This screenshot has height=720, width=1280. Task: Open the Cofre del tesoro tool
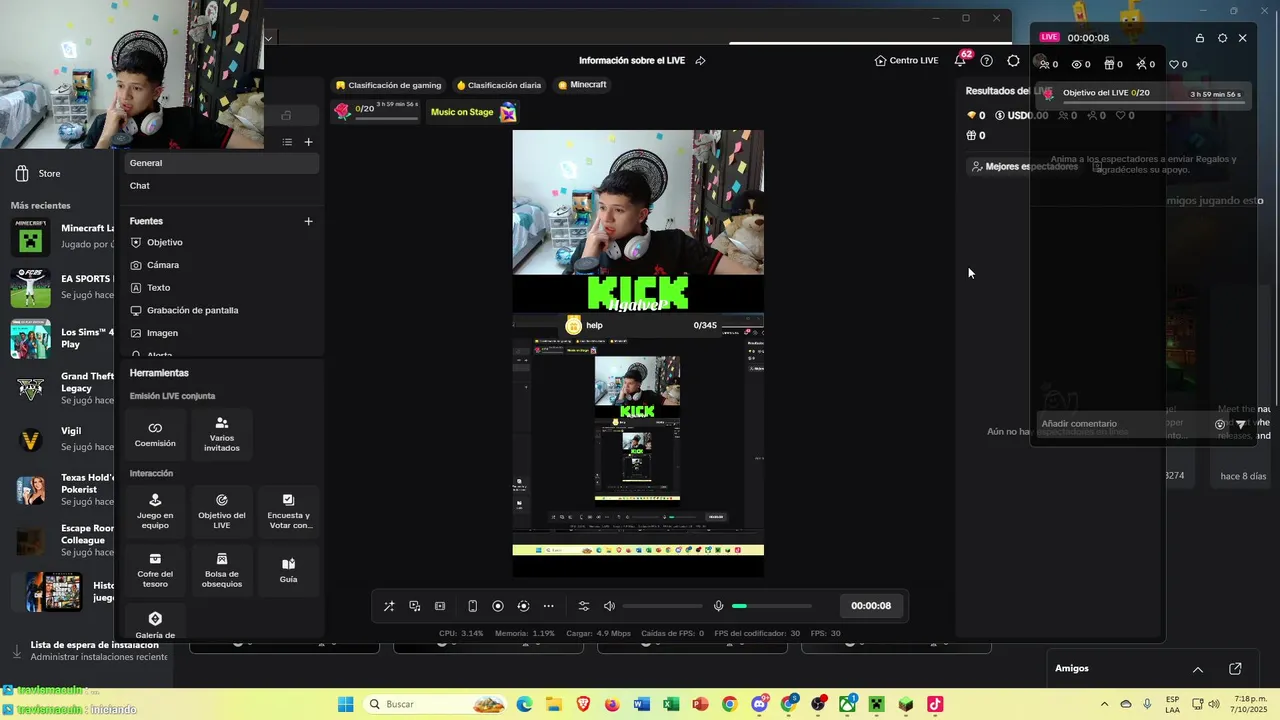pos(155,570)
